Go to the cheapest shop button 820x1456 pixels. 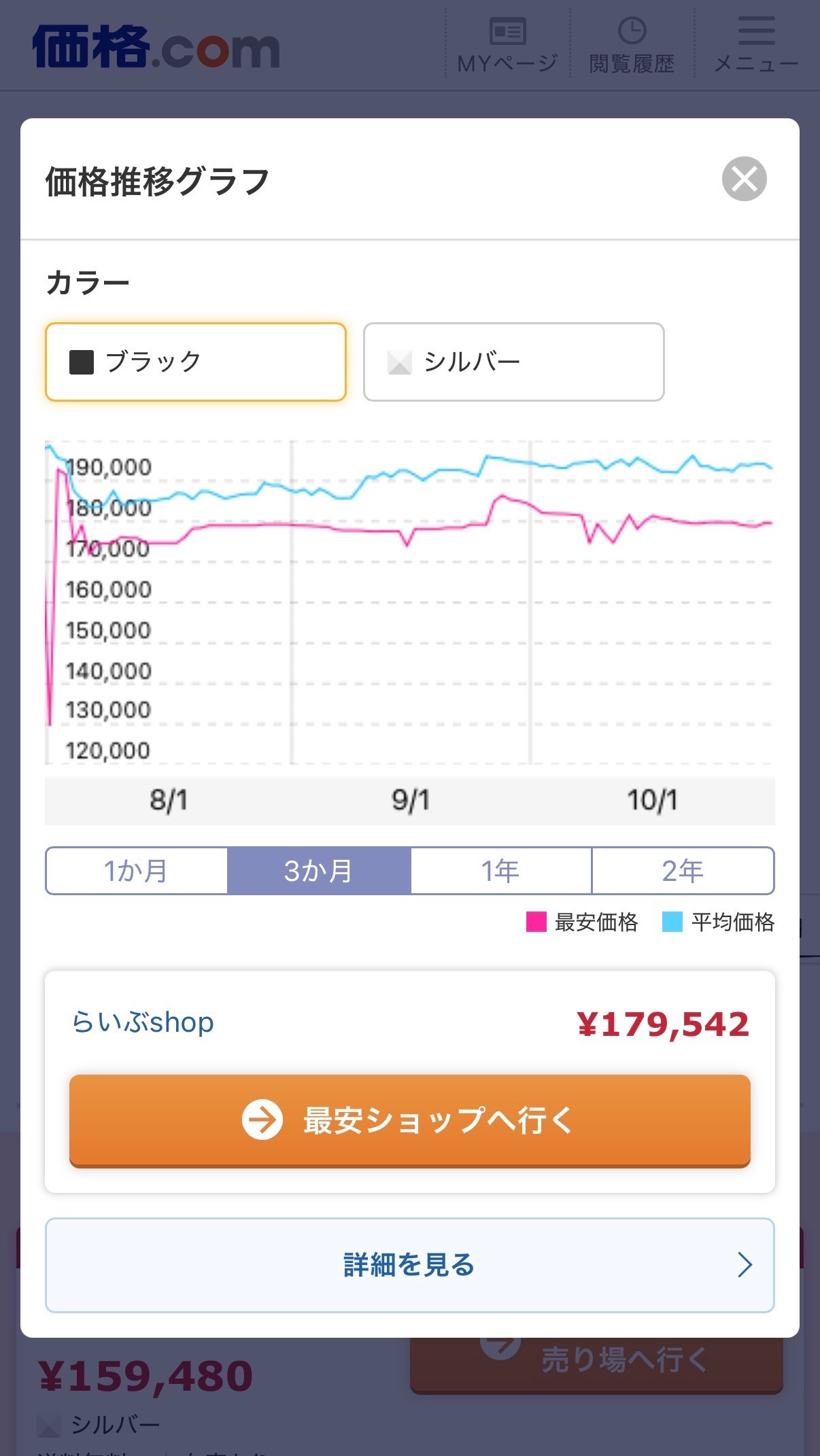[x=410, y=1120]
